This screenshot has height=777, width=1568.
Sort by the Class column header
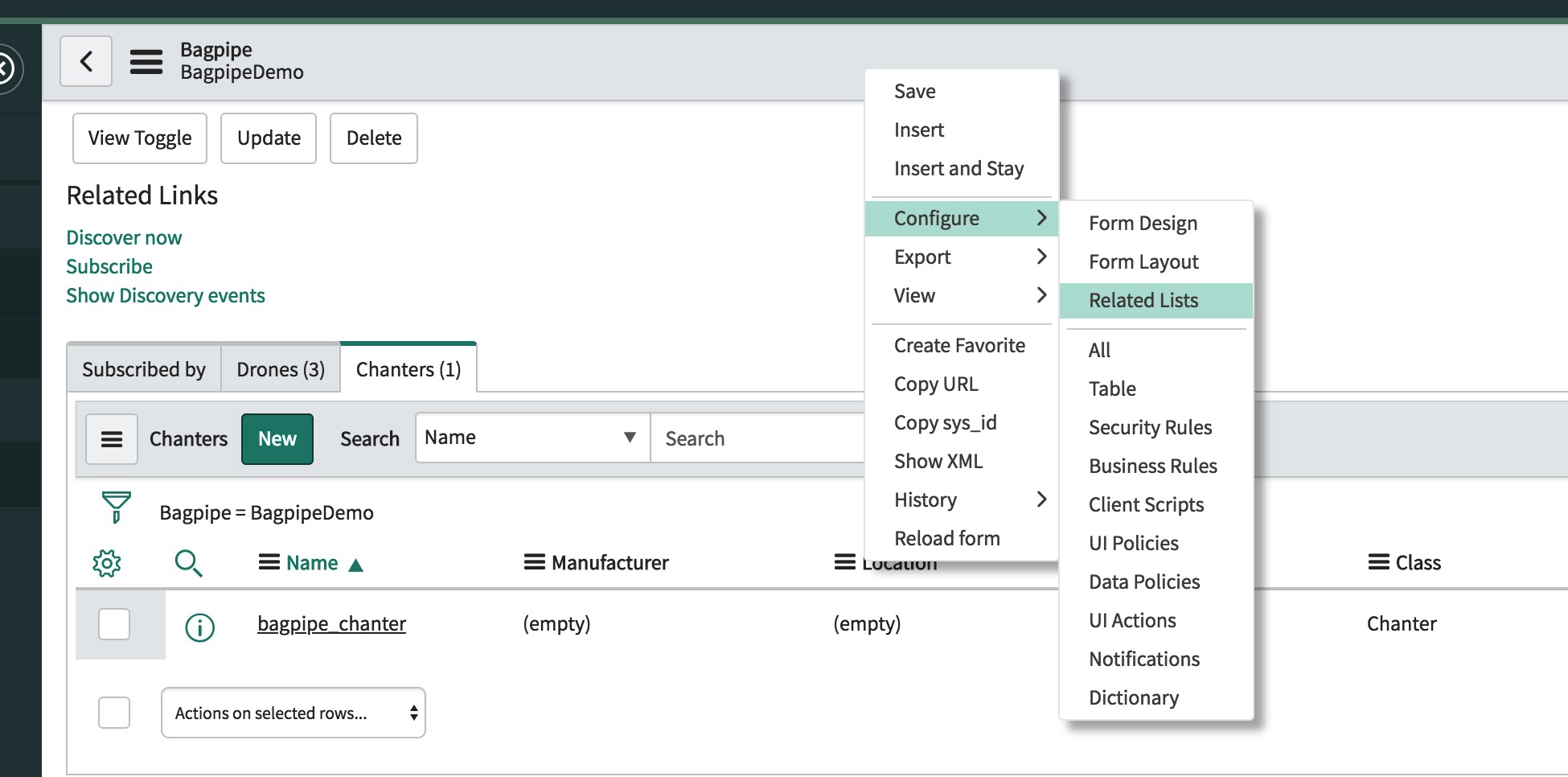(1418, 562)
